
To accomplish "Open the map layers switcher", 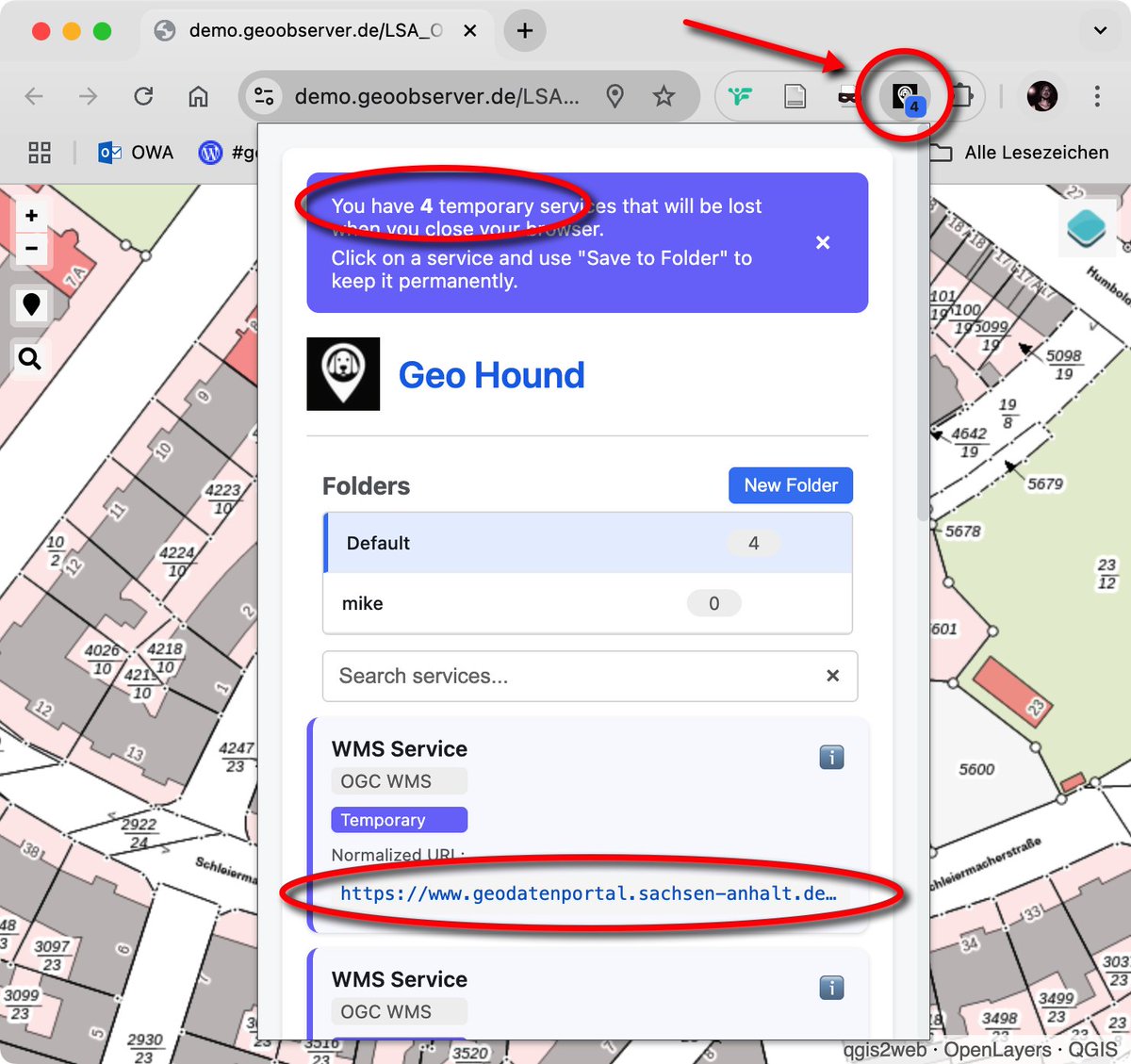I will pos(1087,228).
